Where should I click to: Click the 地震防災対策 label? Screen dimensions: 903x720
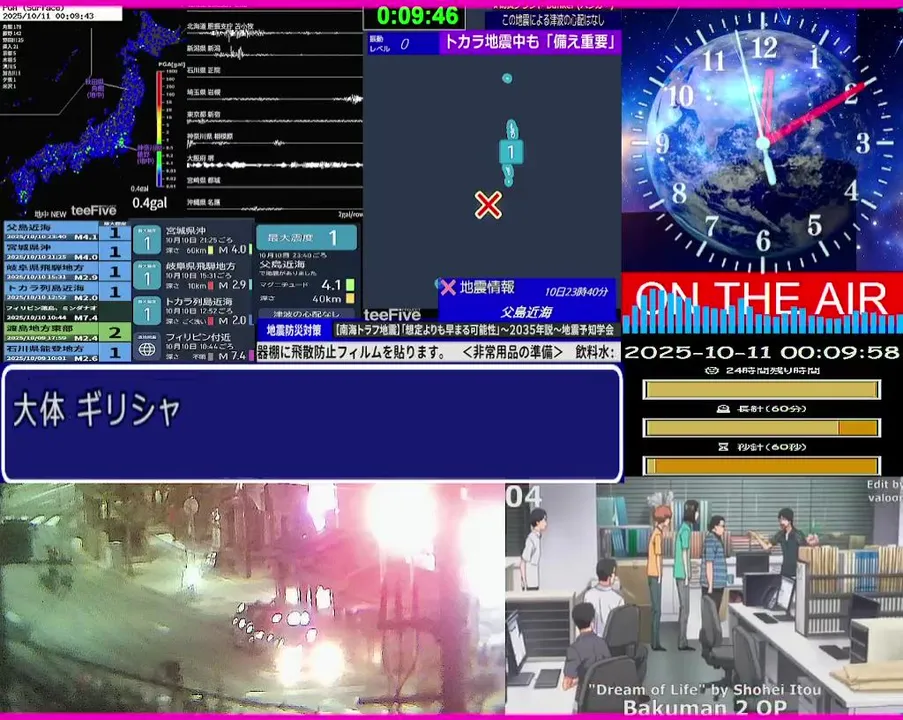tap(294, 330)
